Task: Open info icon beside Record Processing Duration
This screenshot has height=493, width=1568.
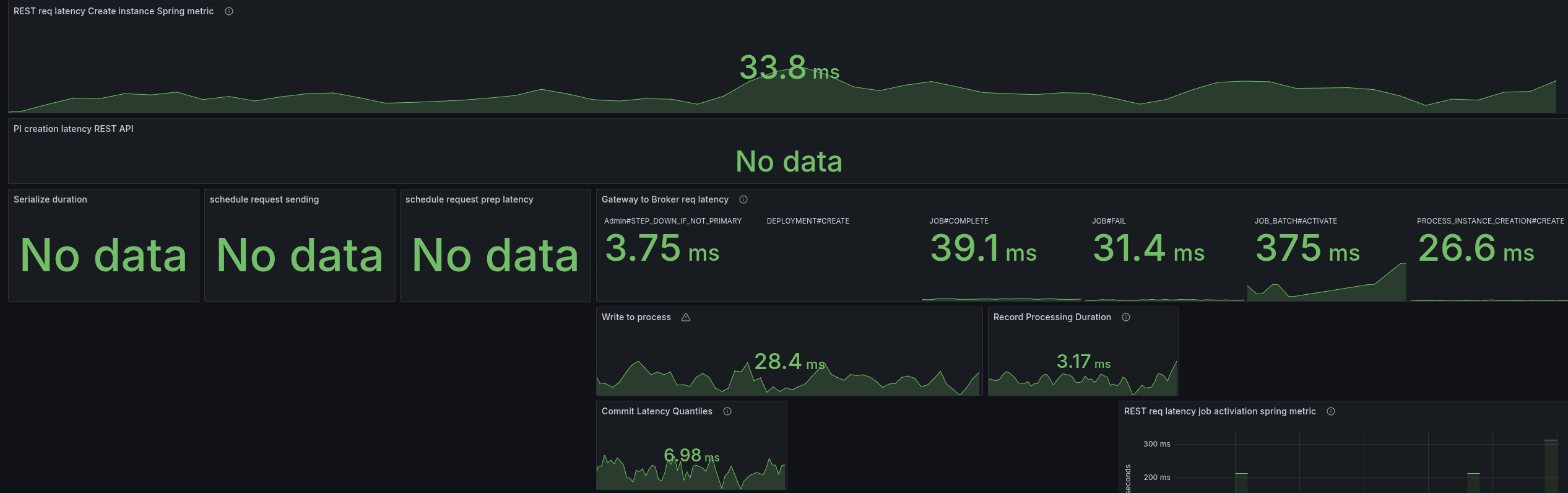Action: tap(1126, 317)
